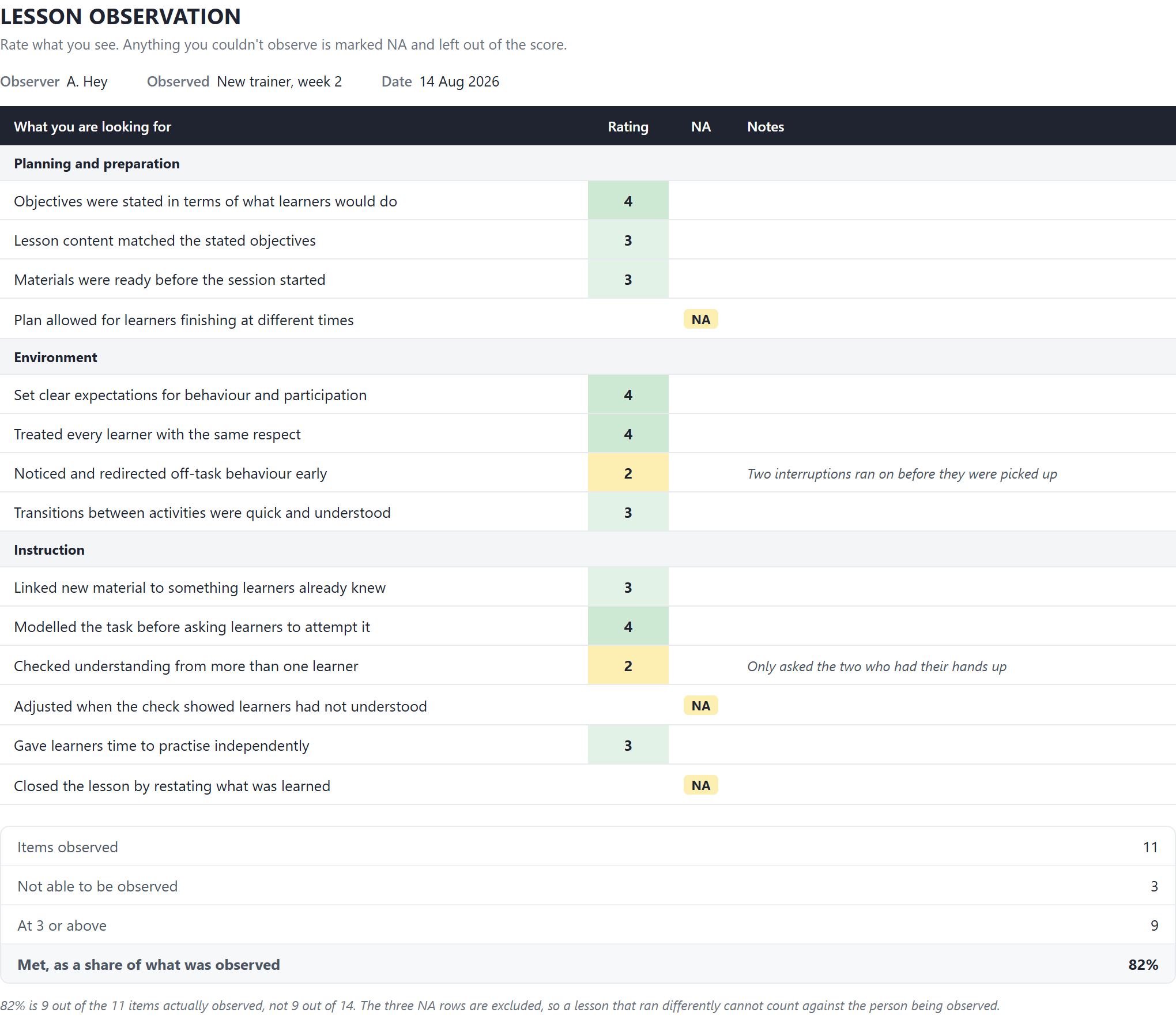This screenshot has width=1176, height=1016.
Task: Click the Rating column header
Action: [x=628, y=126]
